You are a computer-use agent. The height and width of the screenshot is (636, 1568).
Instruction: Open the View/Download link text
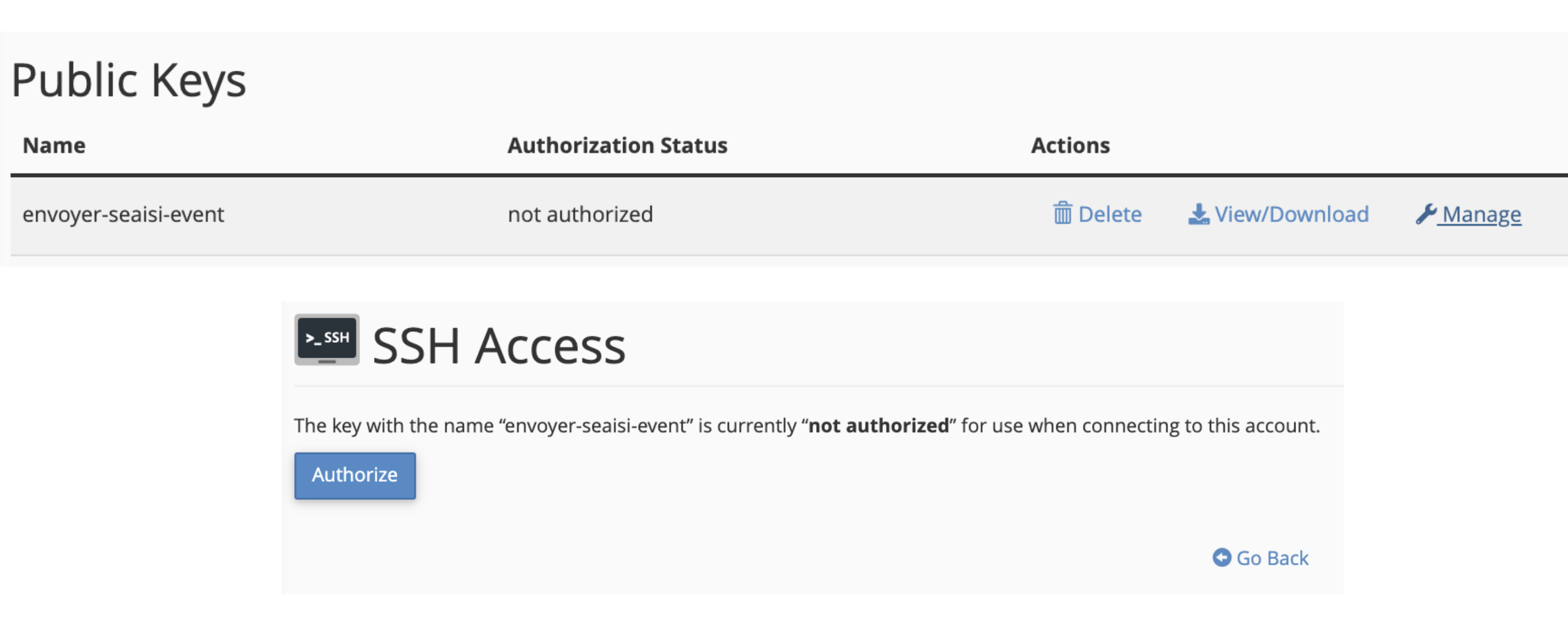coord(1291,214)
